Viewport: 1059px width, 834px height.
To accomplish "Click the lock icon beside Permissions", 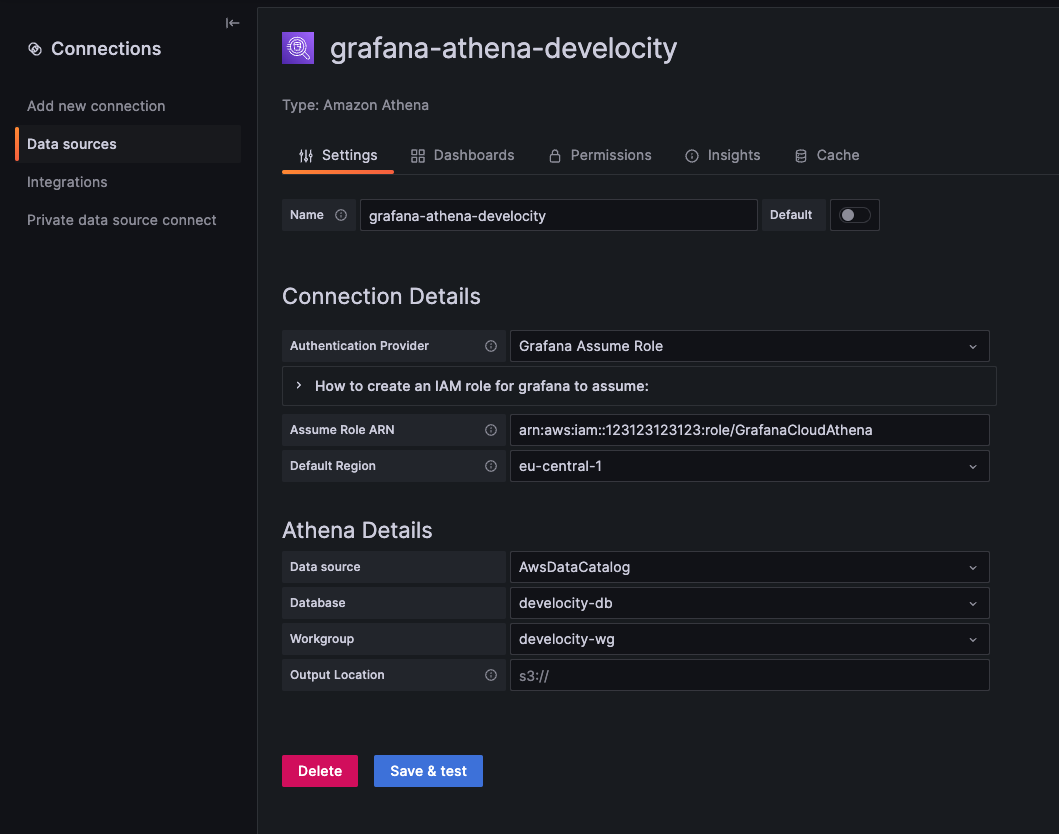I will tap(554, 156).
